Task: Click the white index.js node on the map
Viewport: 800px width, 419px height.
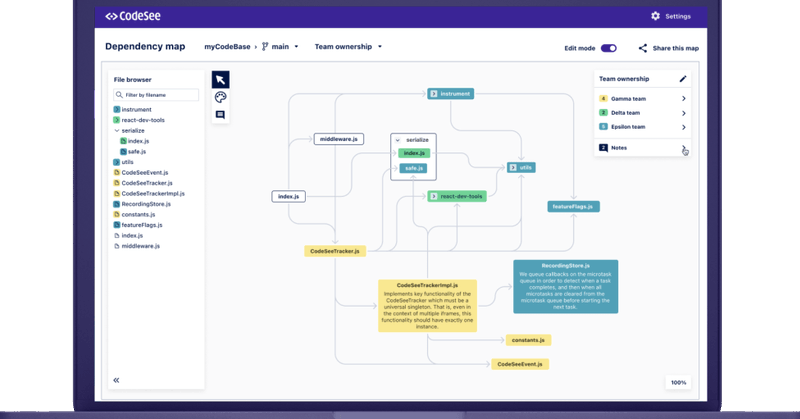Action: [289, 196]
